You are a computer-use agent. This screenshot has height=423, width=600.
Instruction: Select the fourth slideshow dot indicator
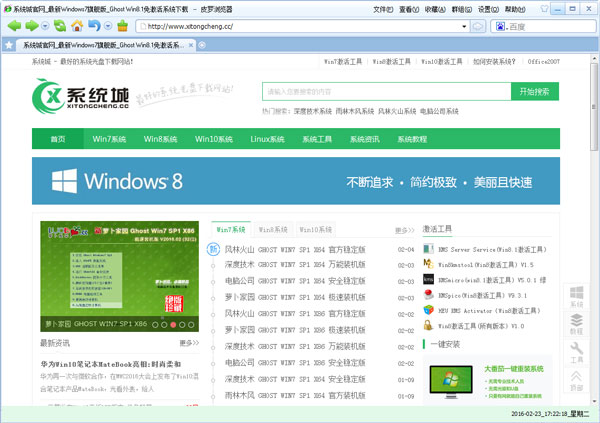pos(182,325)
